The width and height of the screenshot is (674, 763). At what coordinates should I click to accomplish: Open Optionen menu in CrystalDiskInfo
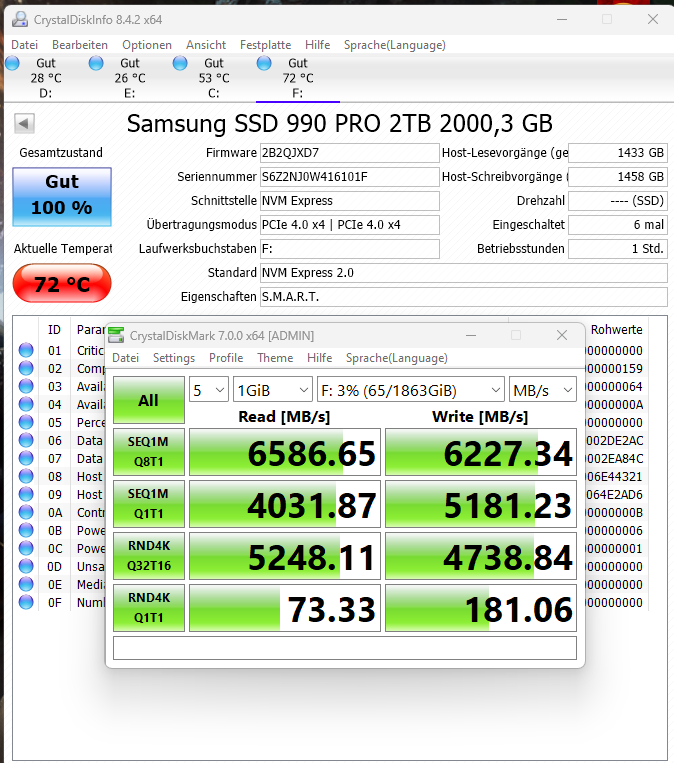147,45
